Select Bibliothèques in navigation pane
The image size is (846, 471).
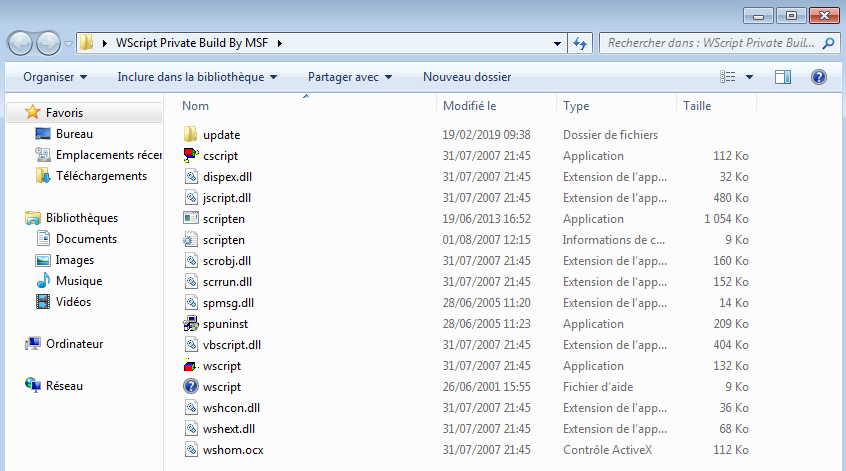82,218
